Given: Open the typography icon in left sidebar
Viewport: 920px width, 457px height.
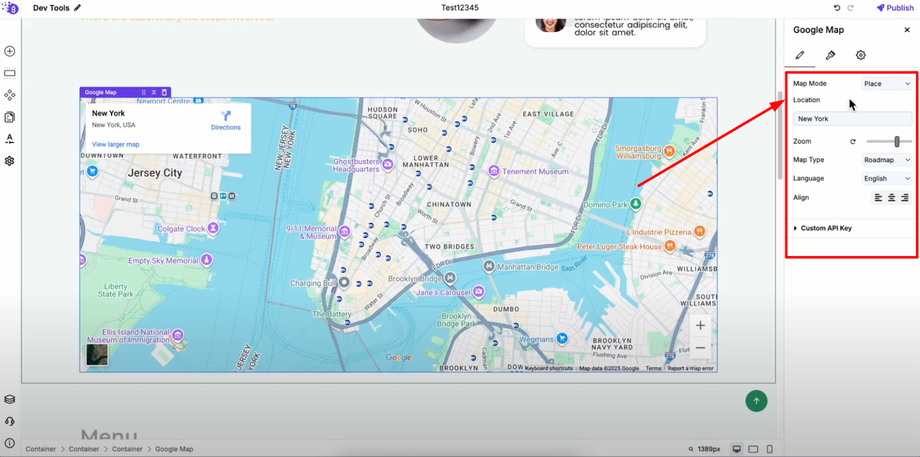Looking at the screenshot, I should tap(9, 139).
